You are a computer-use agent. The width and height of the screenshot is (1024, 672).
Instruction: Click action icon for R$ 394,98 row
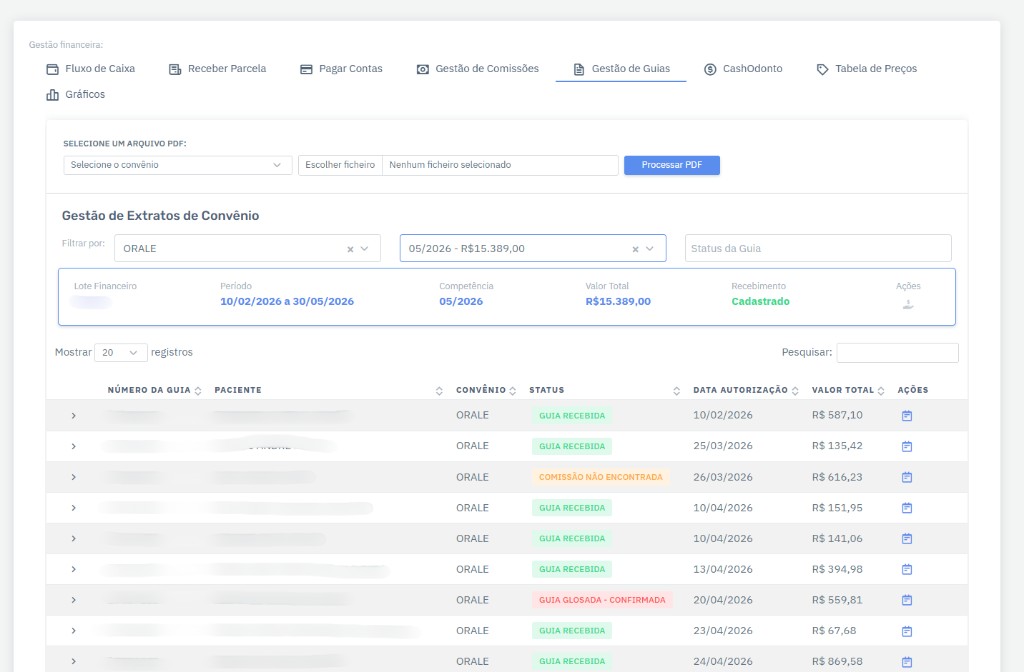[x=907, y=569]
